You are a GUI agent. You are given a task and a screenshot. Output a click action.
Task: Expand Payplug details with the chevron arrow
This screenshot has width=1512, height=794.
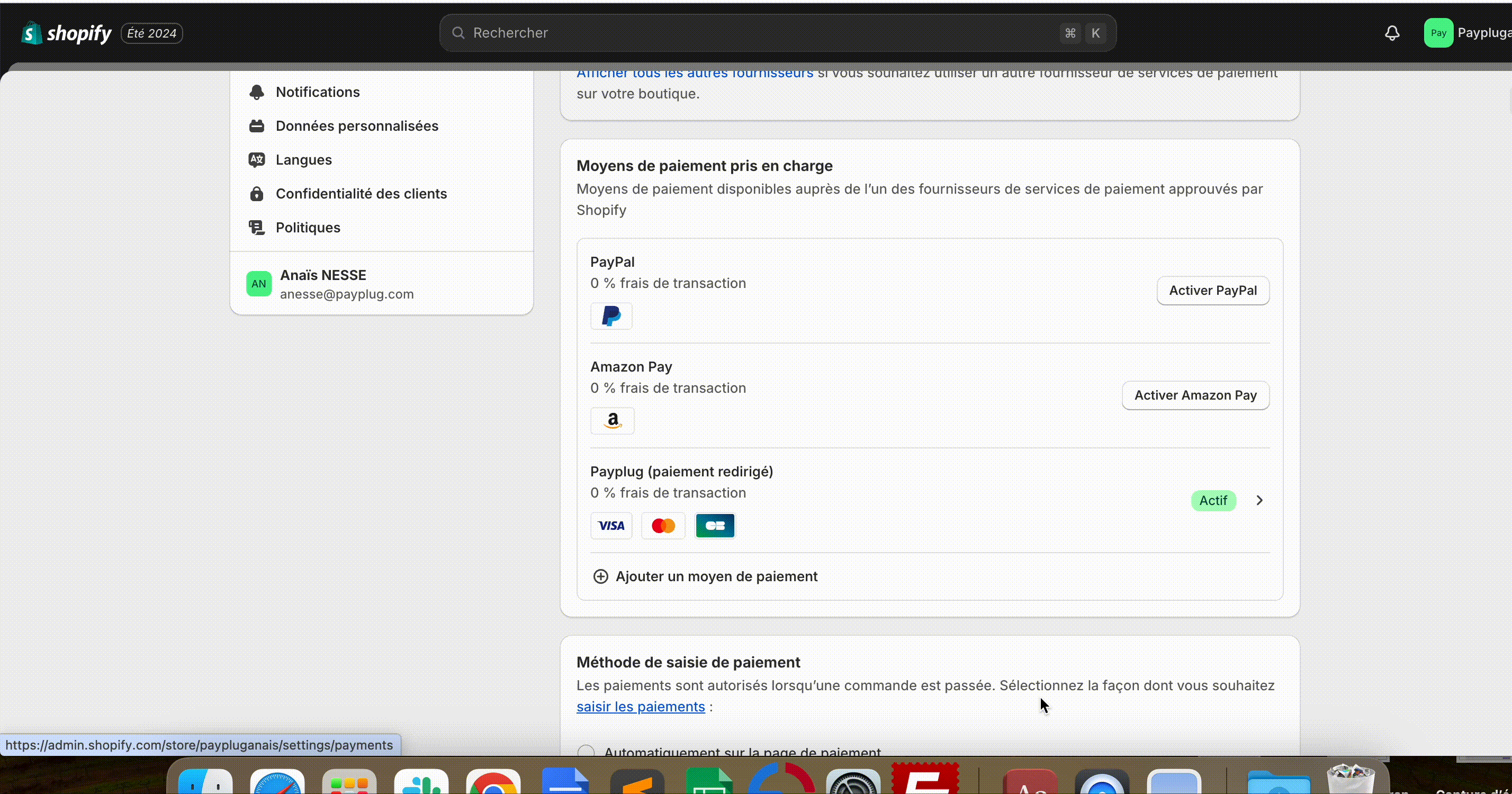[1259, 501]
